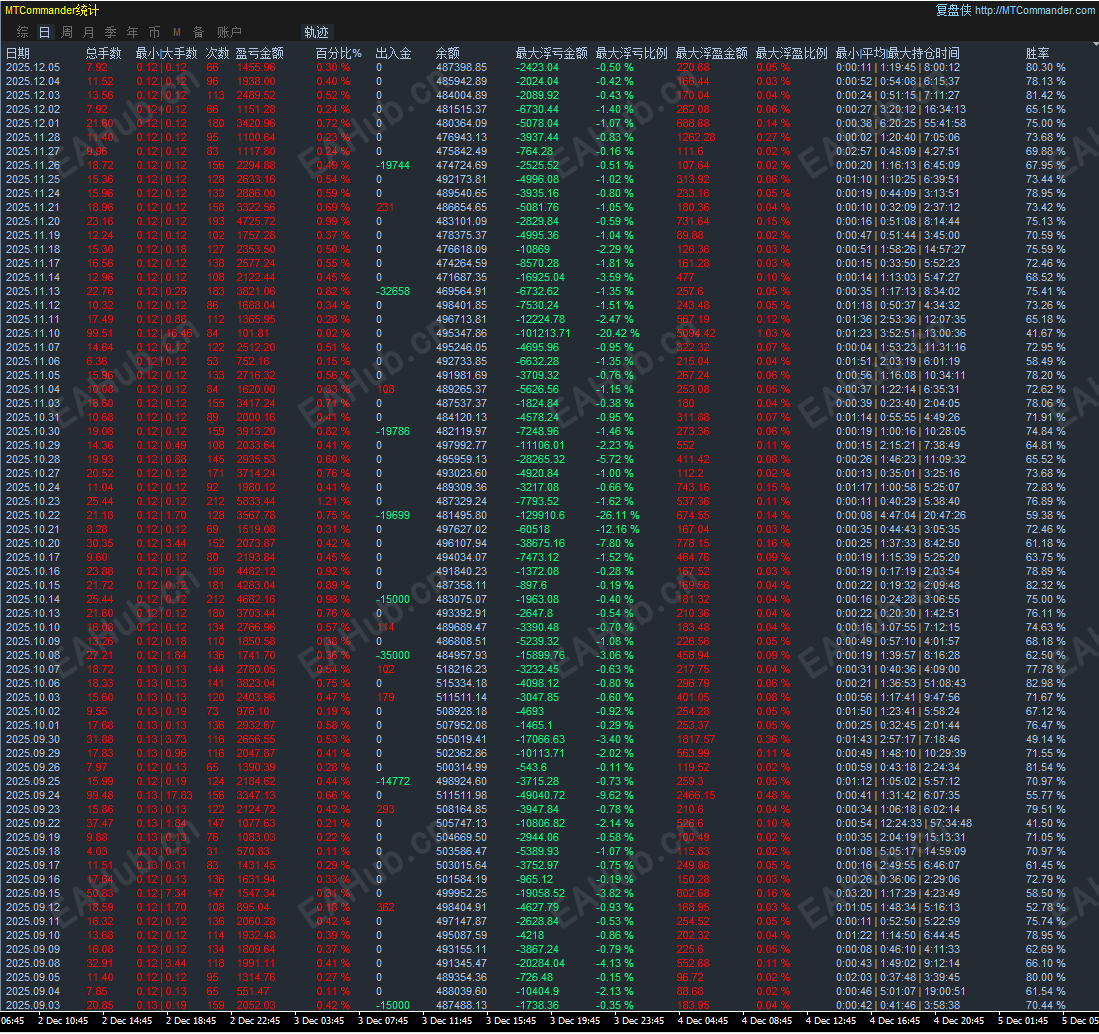
Task: Select the M view icon
Action: pyautogui.click(x=175, y=31)
